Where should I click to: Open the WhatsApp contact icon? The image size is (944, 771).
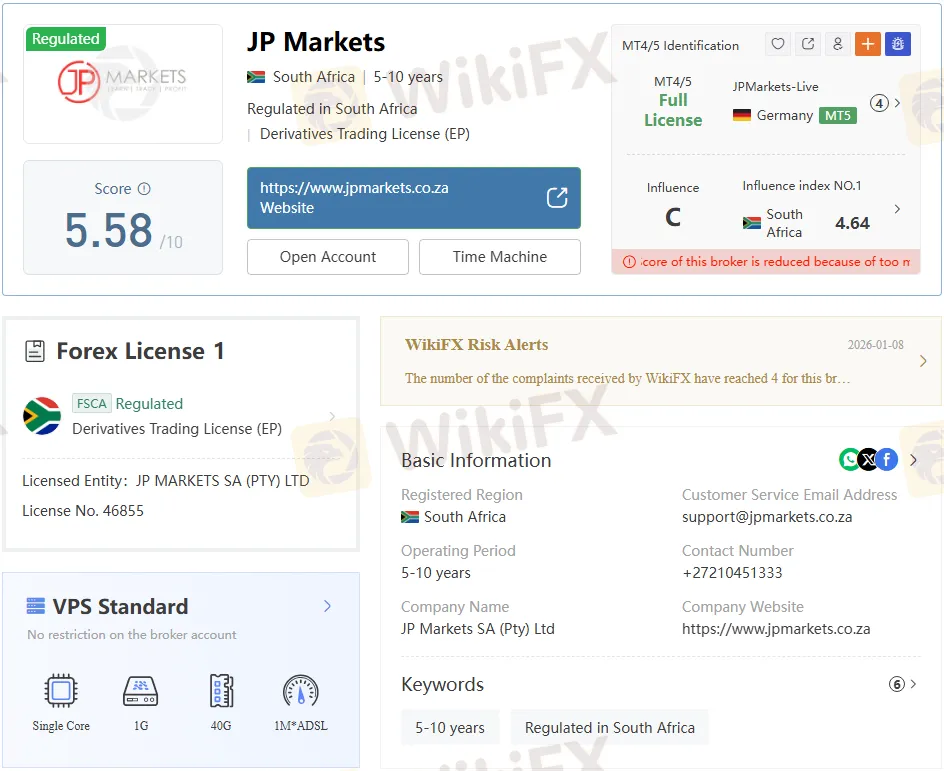849,459
